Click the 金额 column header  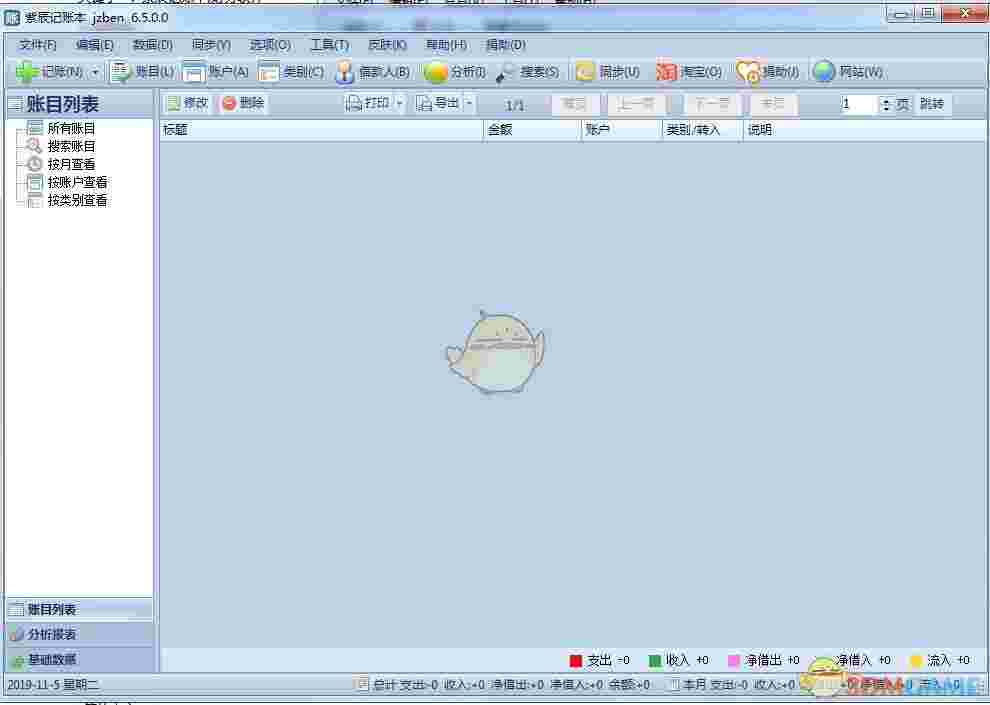point(532,130)
